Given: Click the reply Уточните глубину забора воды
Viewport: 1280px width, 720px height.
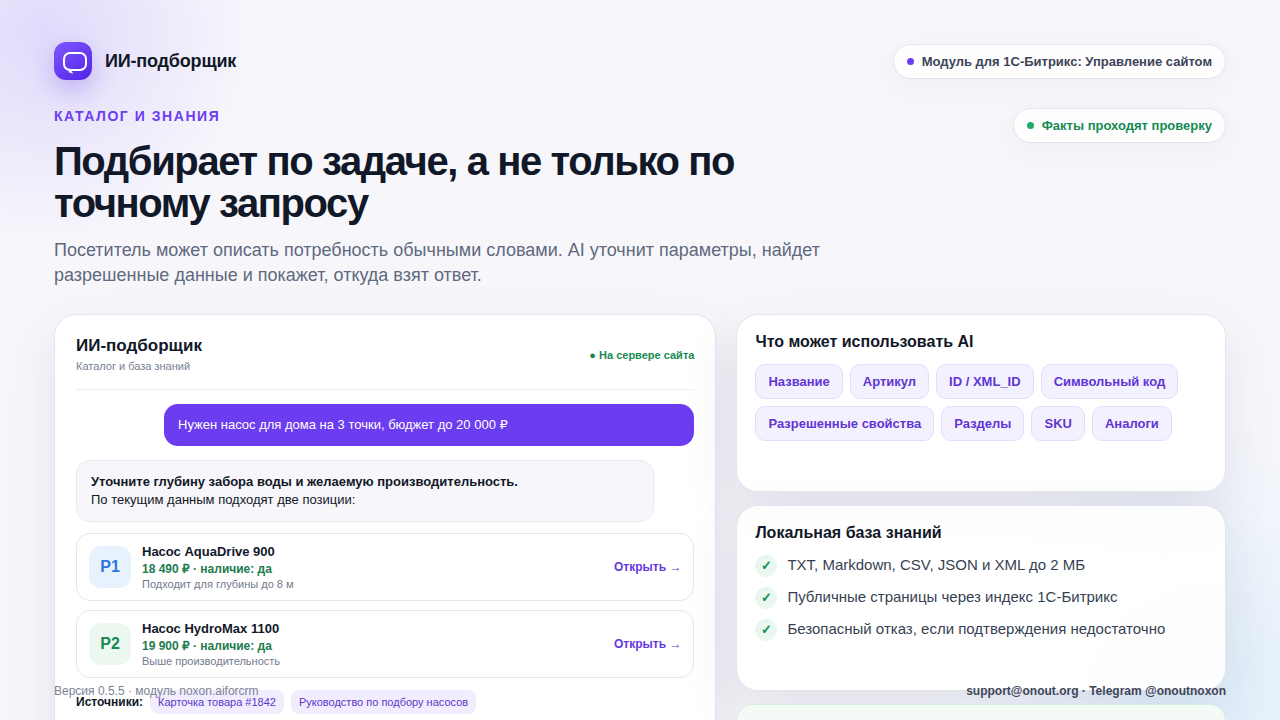Looking at the screenshot, I should point(365,491).
